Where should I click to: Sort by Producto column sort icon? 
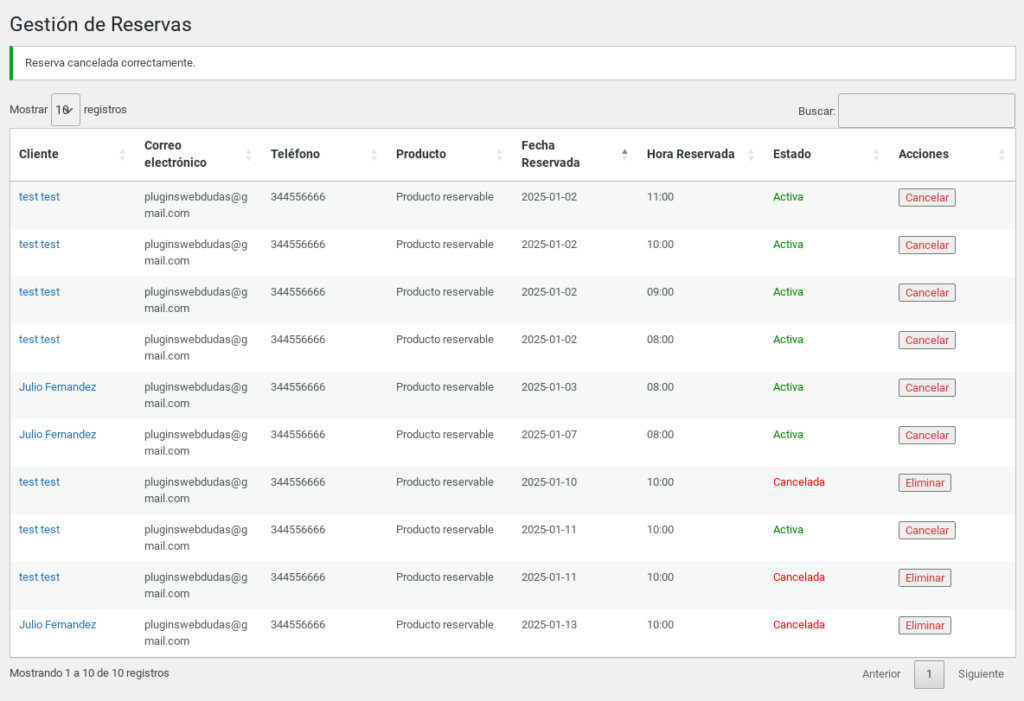click(499, 155)
